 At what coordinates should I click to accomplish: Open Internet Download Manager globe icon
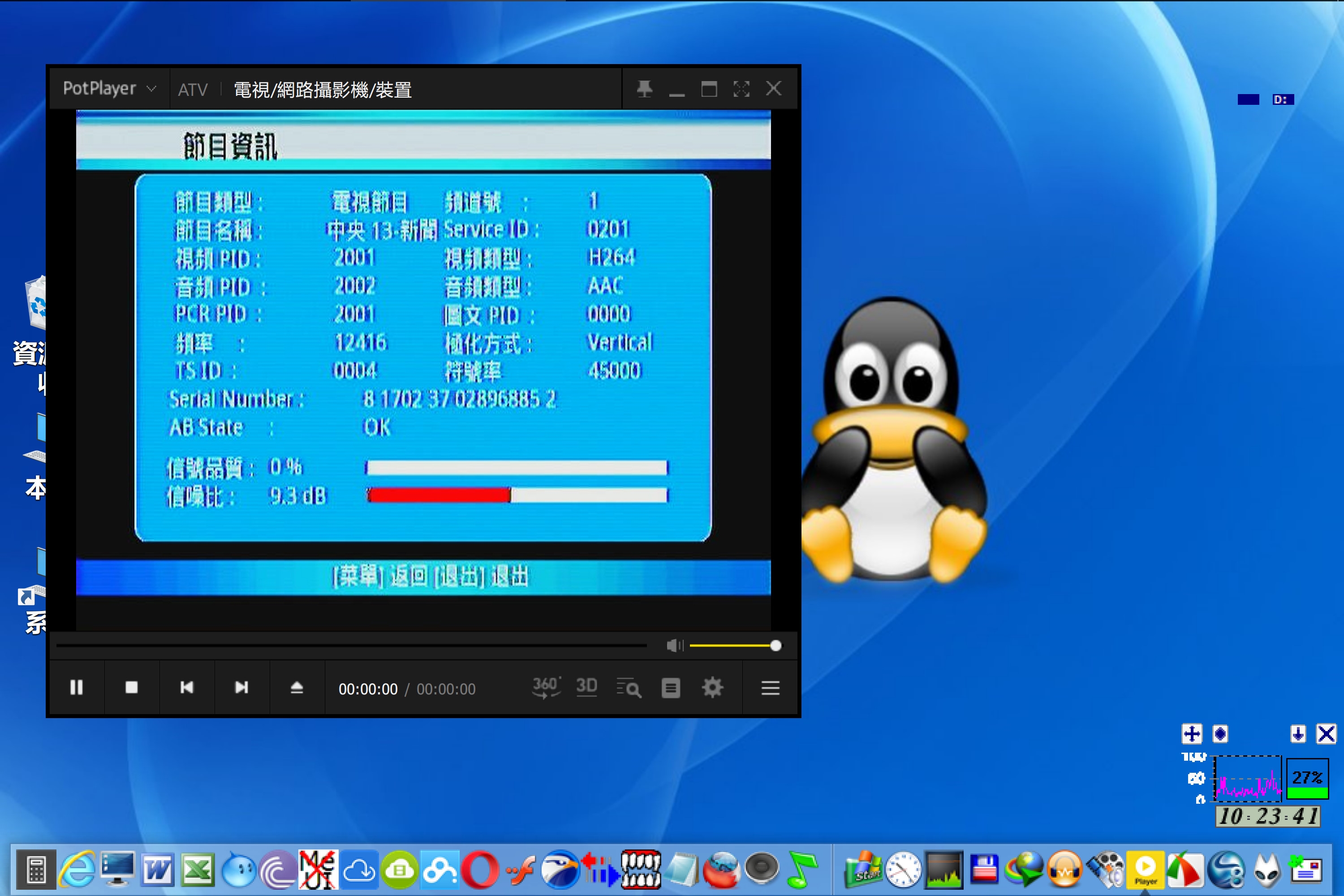point(1024,870)
